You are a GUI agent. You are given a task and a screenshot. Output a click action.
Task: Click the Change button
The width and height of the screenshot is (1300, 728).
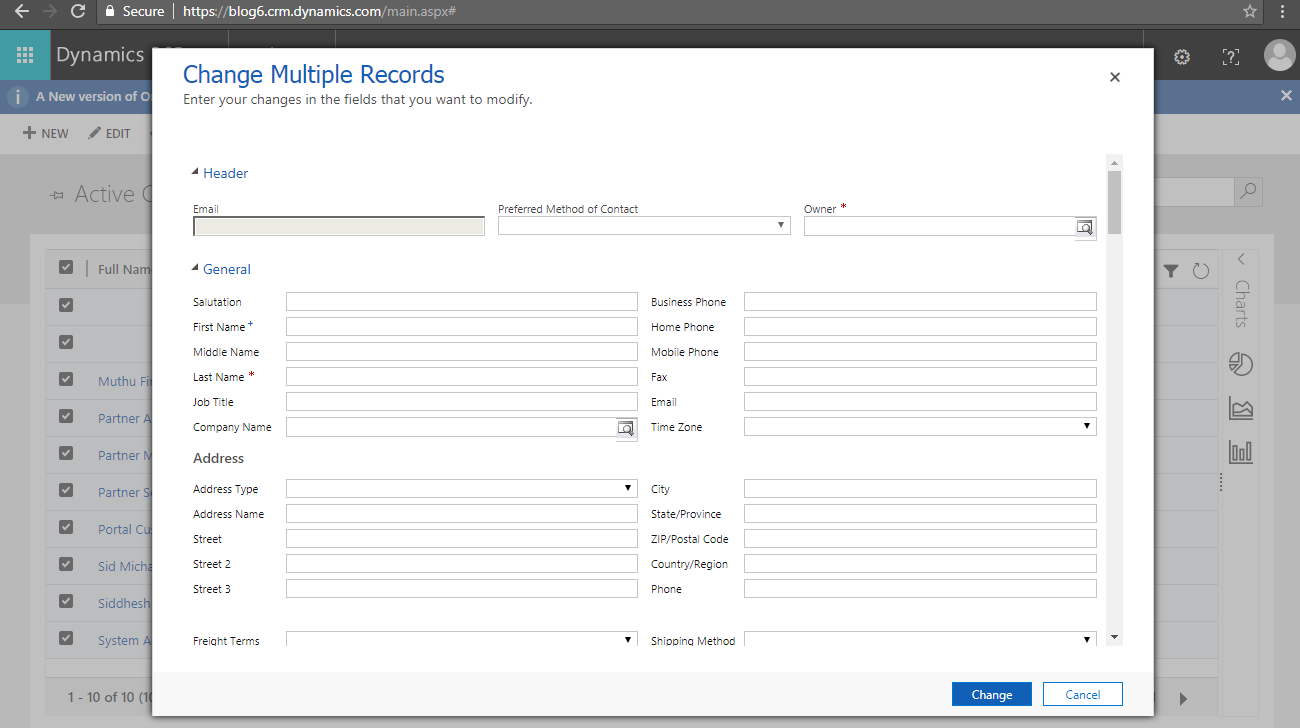tap(991, 693)
